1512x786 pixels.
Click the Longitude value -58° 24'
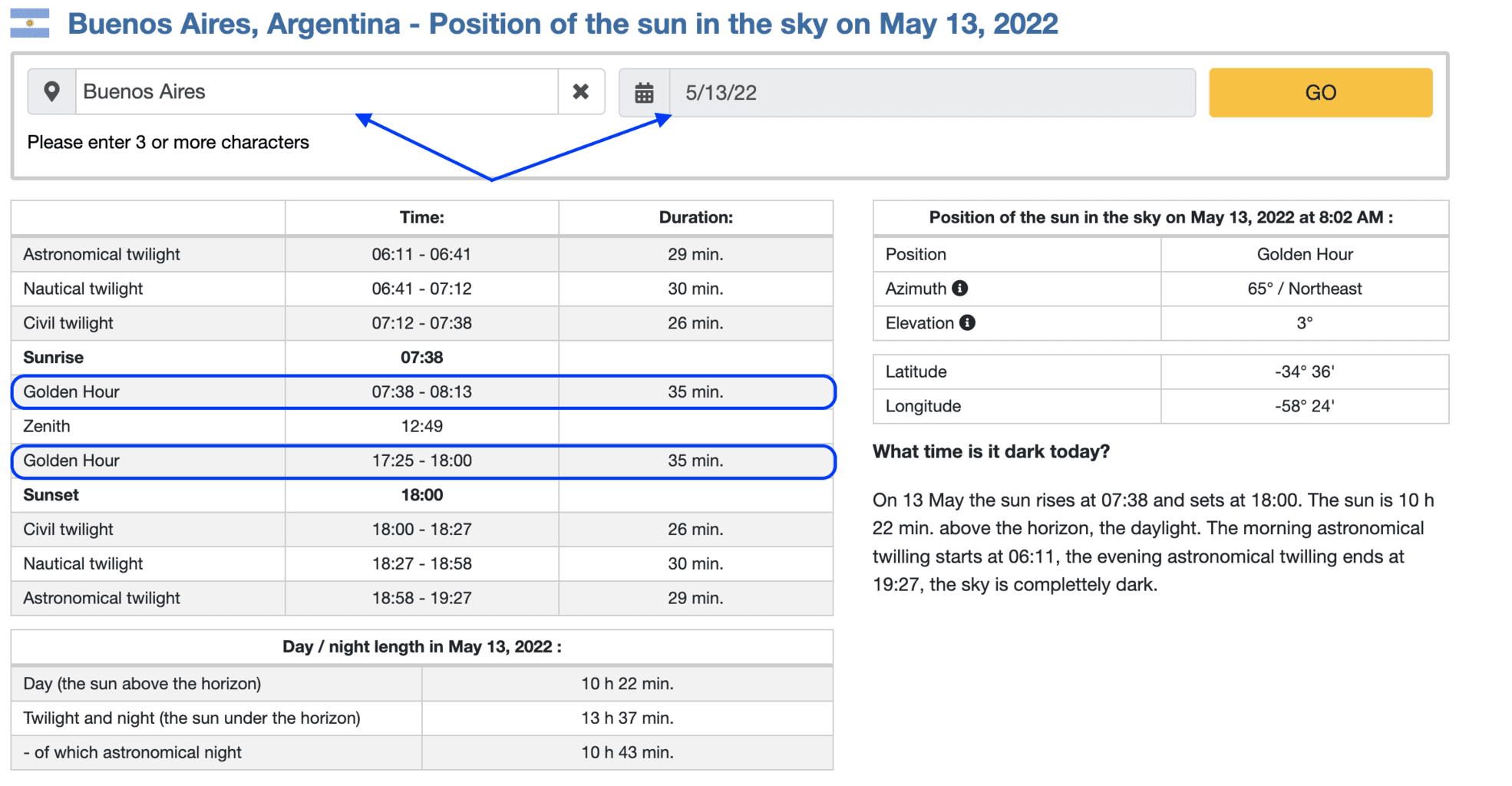[1304, 407]
